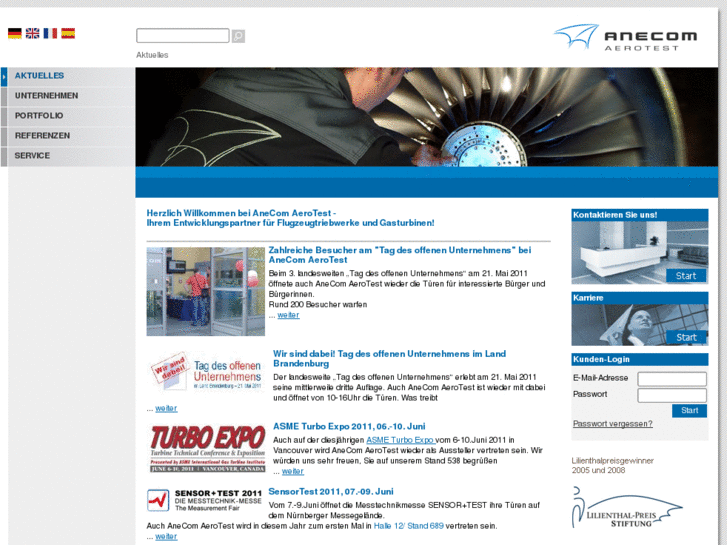The image size is (727, 545).
Task: Click 'weiter' under the Turbo Expo article
Action: [x=293, y=471]
